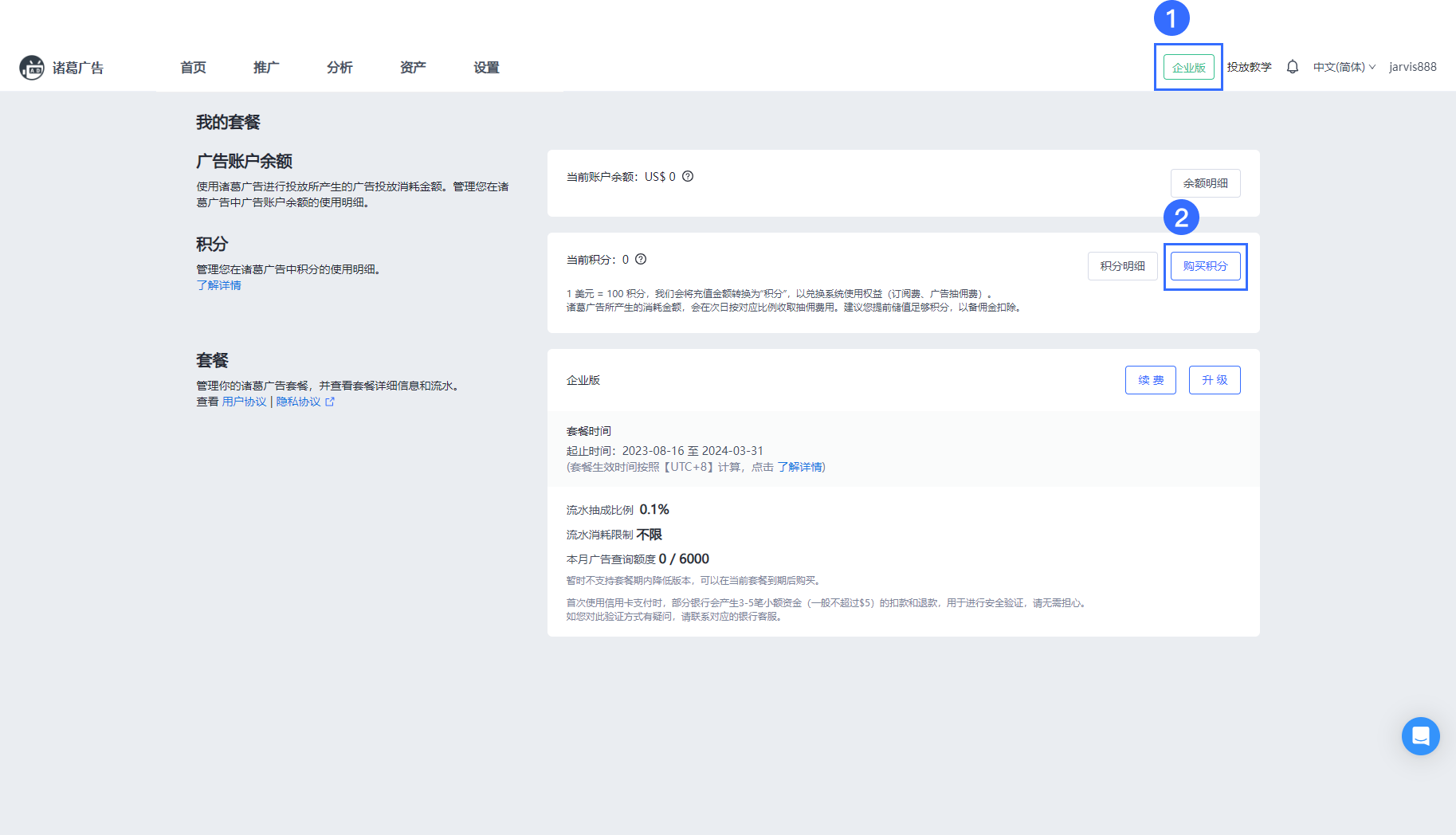This screenshot has height=835, width=1456.
Task: Switch to the 分析 tab
Action: 339,67
